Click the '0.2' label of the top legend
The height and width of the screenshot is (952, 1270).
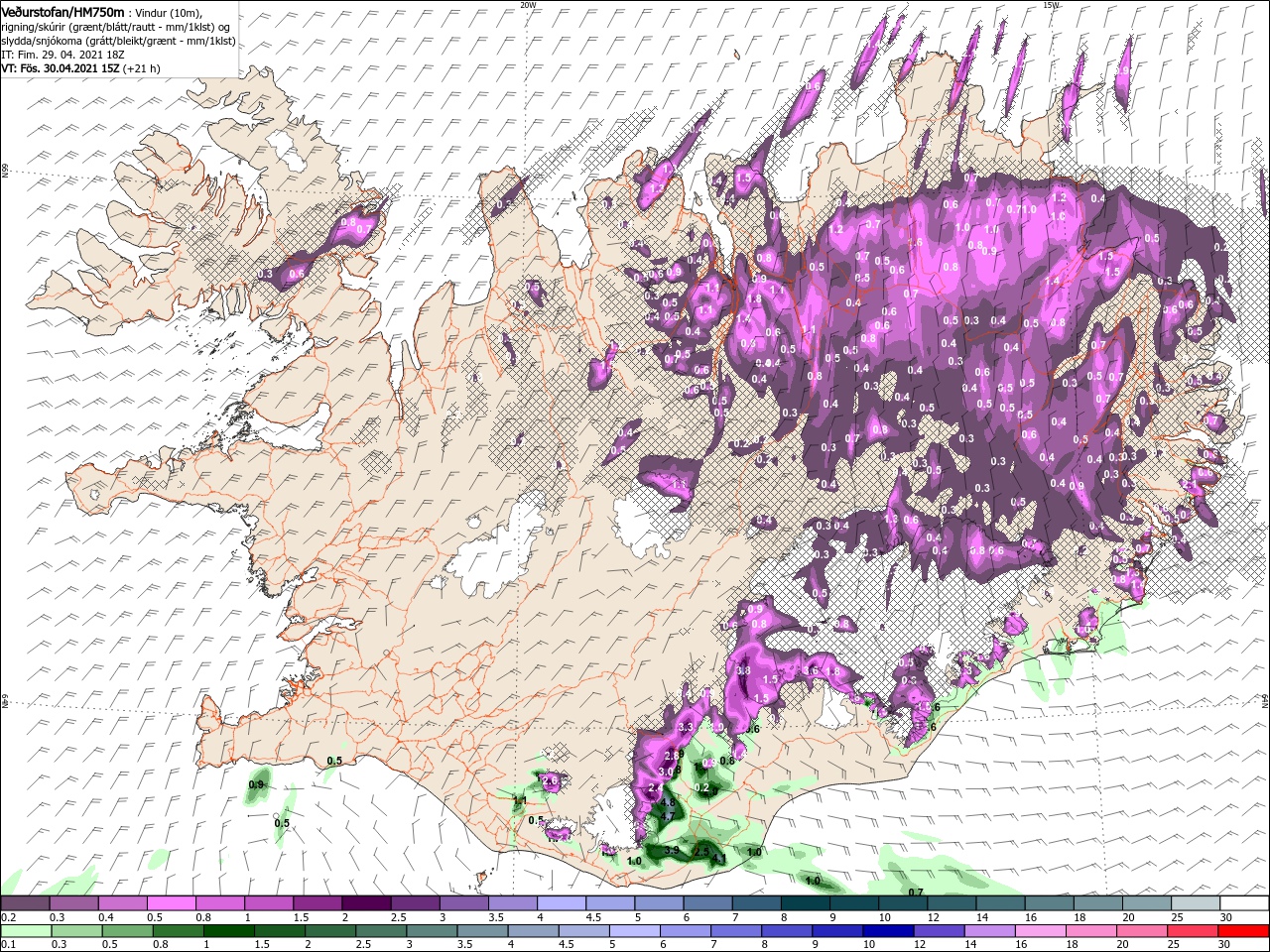pos(8,917)
